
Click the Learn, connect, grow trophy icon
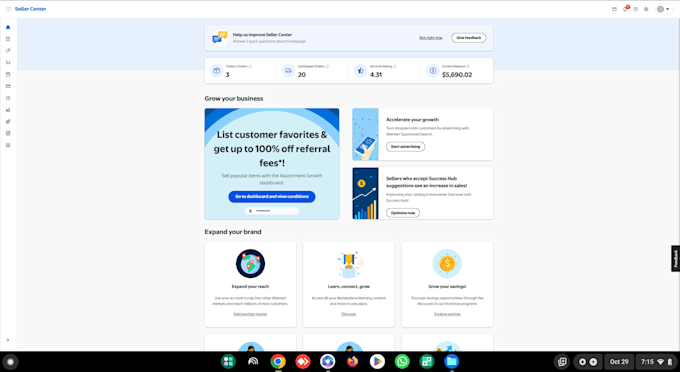(349, 264)
